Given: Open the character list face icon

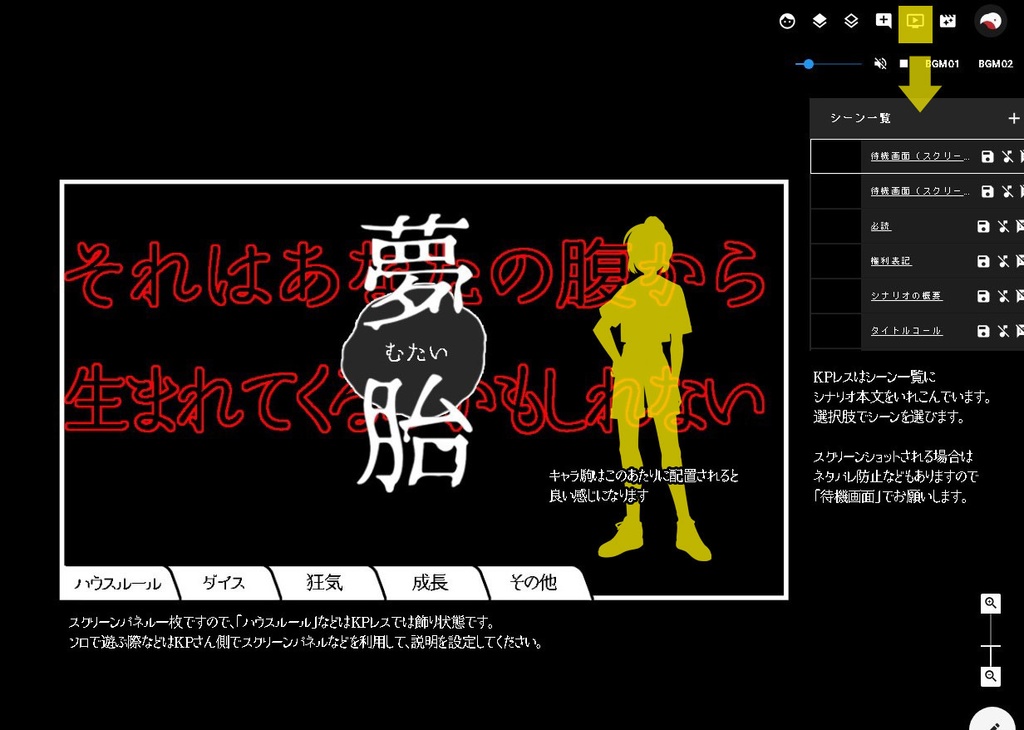Looking at the screenshot, I should (788, 22).
